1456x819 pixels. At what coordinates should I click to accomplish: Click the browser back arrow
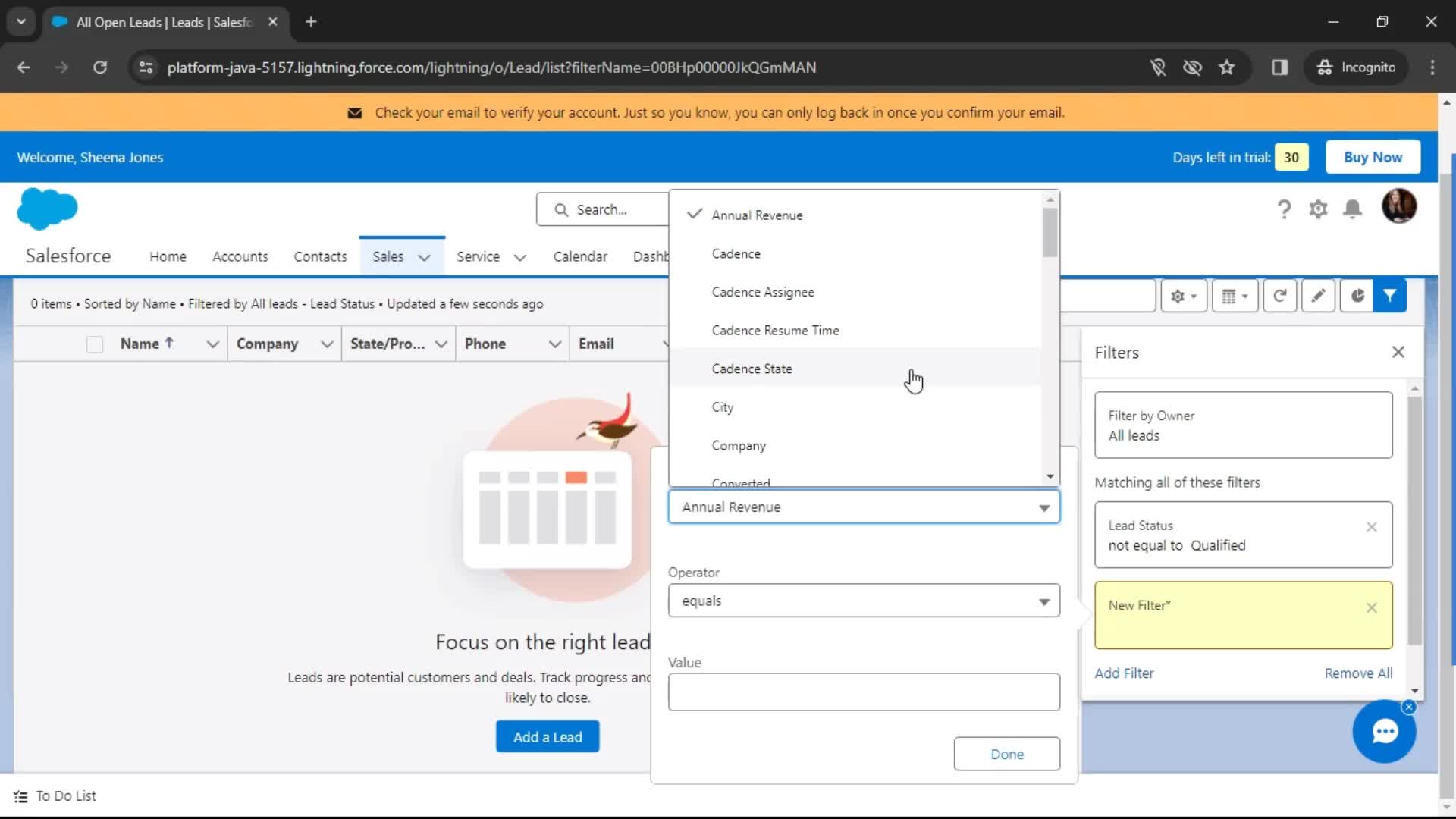[24, 67]
